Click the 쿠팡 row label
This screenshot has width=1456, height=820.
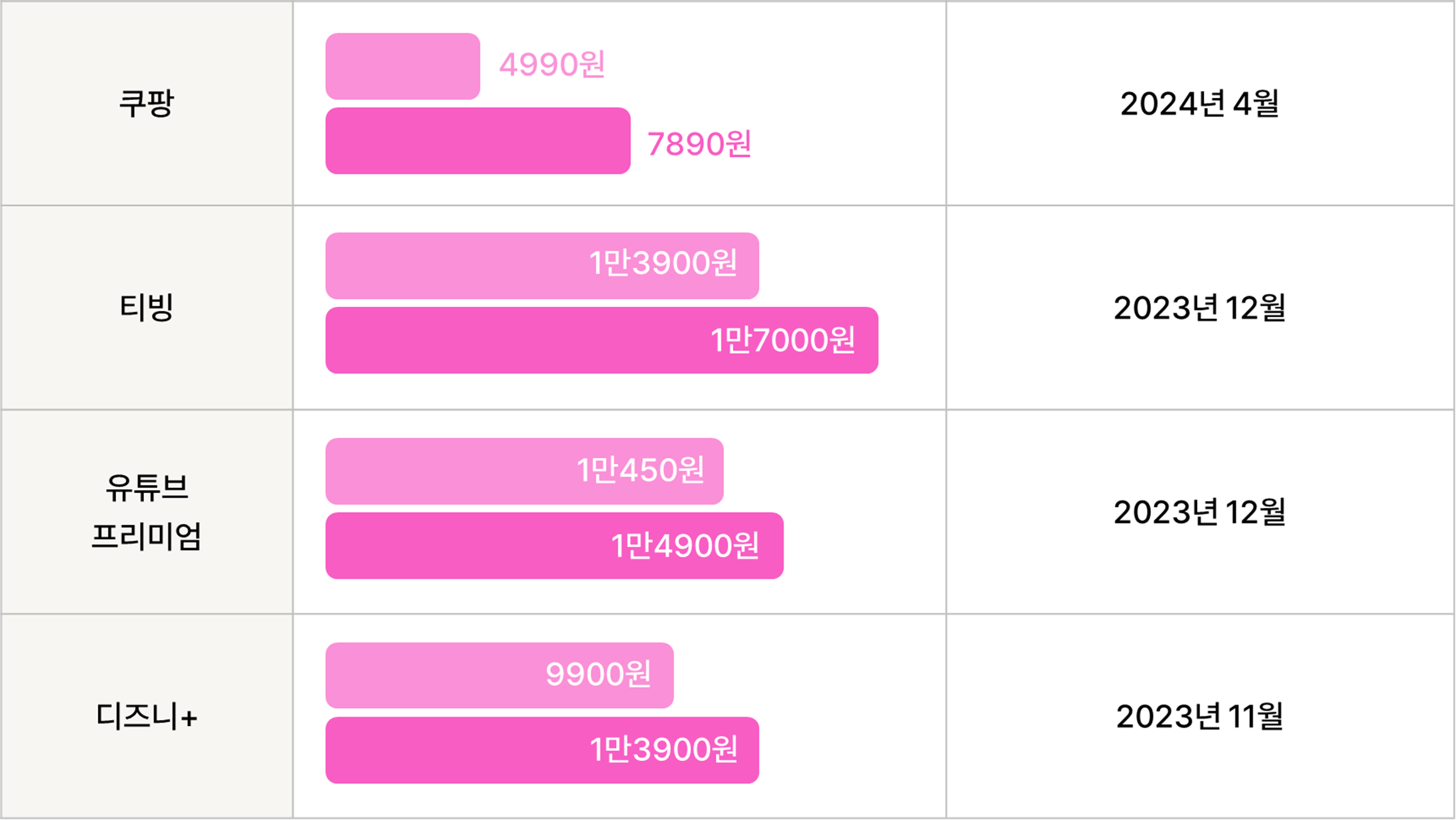(x=146, y=103)
